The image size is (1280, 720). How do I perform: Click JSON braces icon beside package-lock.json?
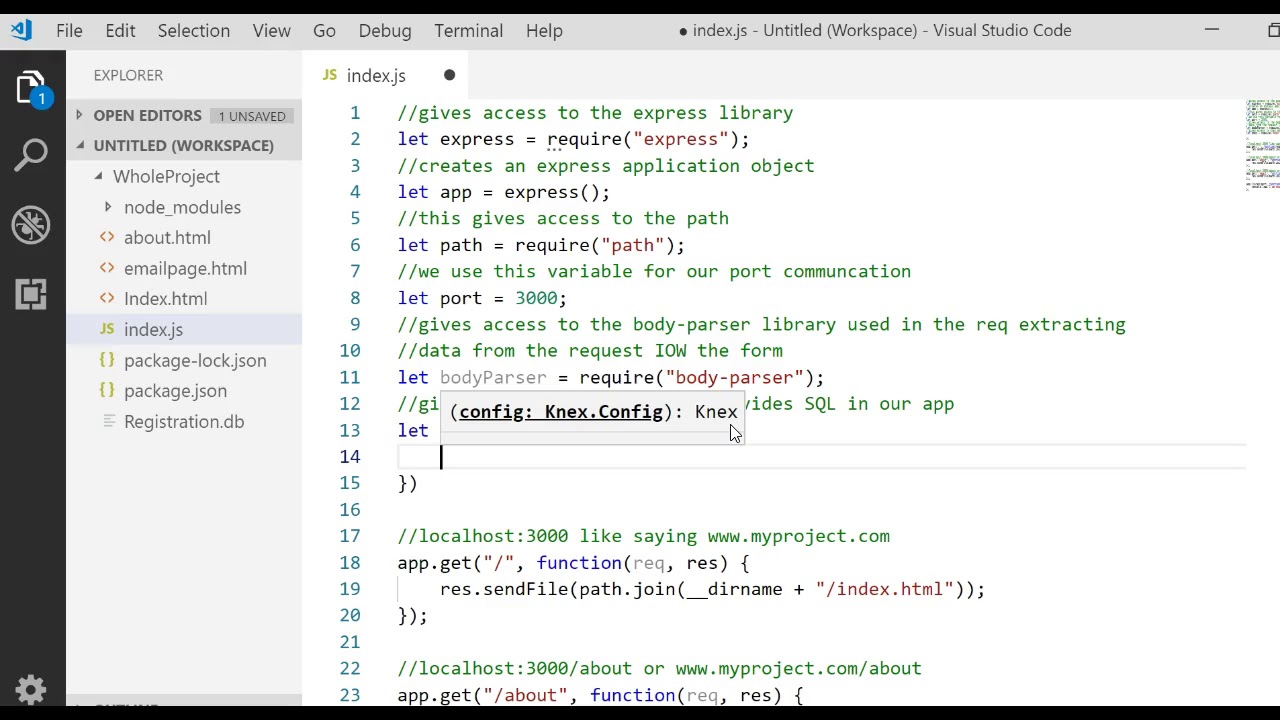(107, 360)
